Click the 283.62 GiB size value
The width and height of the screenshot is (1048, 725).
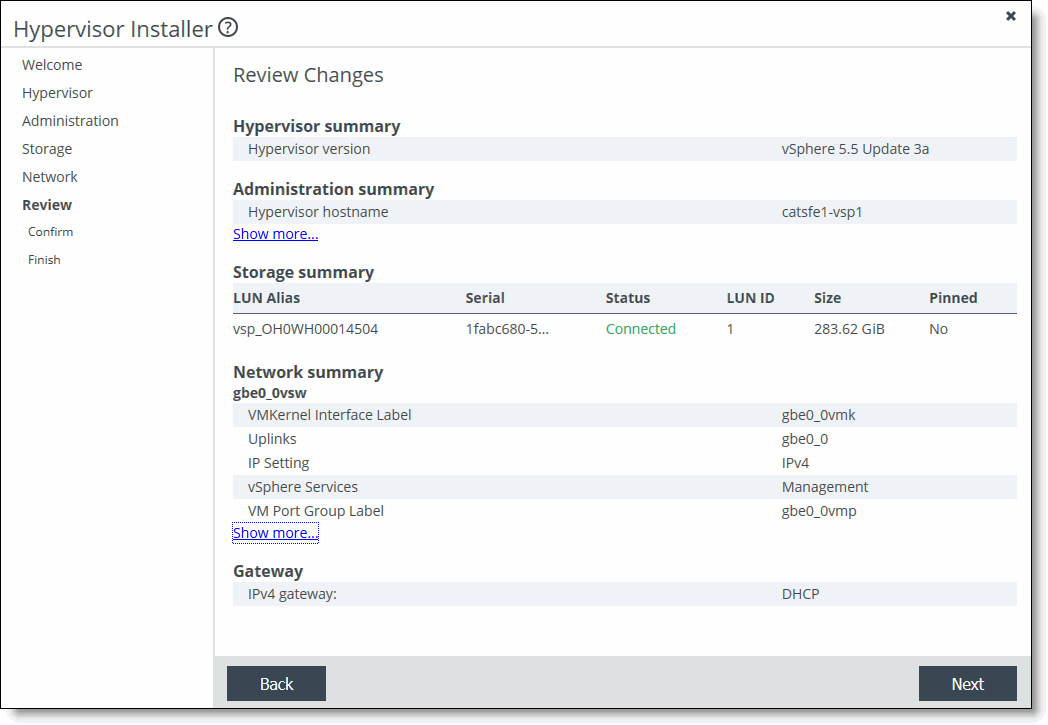849,329
